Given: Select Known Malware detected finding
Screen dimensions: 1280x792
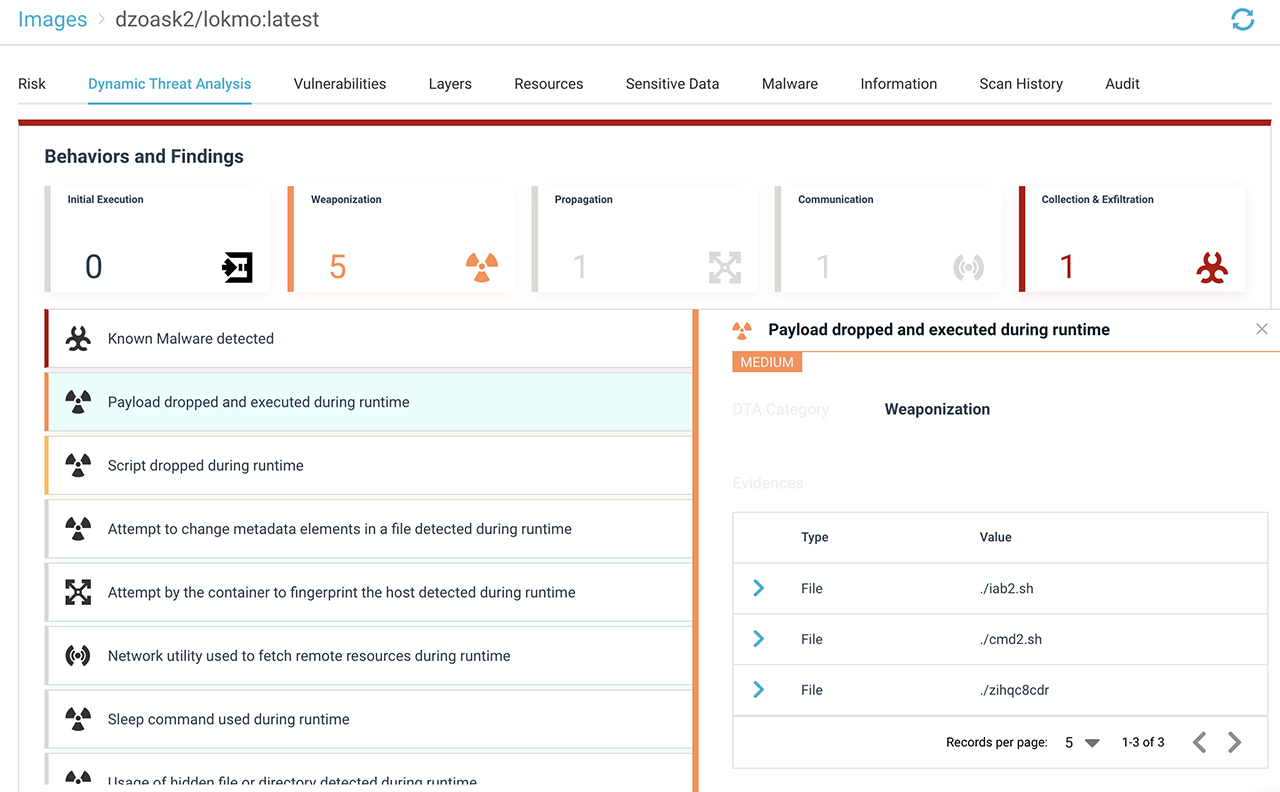Looking at the screenshot, I should 369,339.
